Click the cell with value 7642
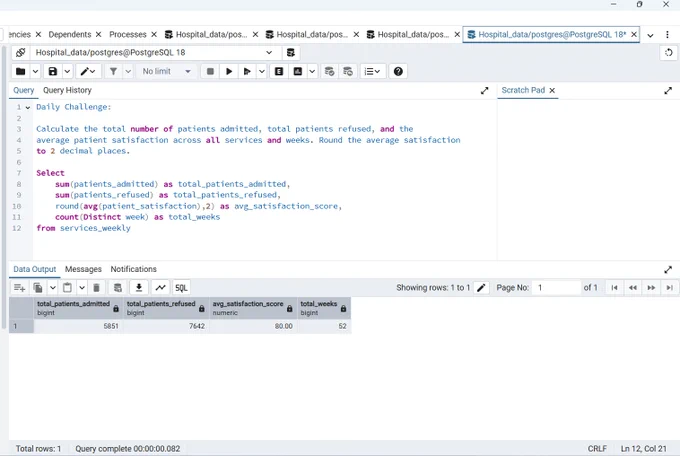Viewport: 680px width, 456px height. coord(166,326)
